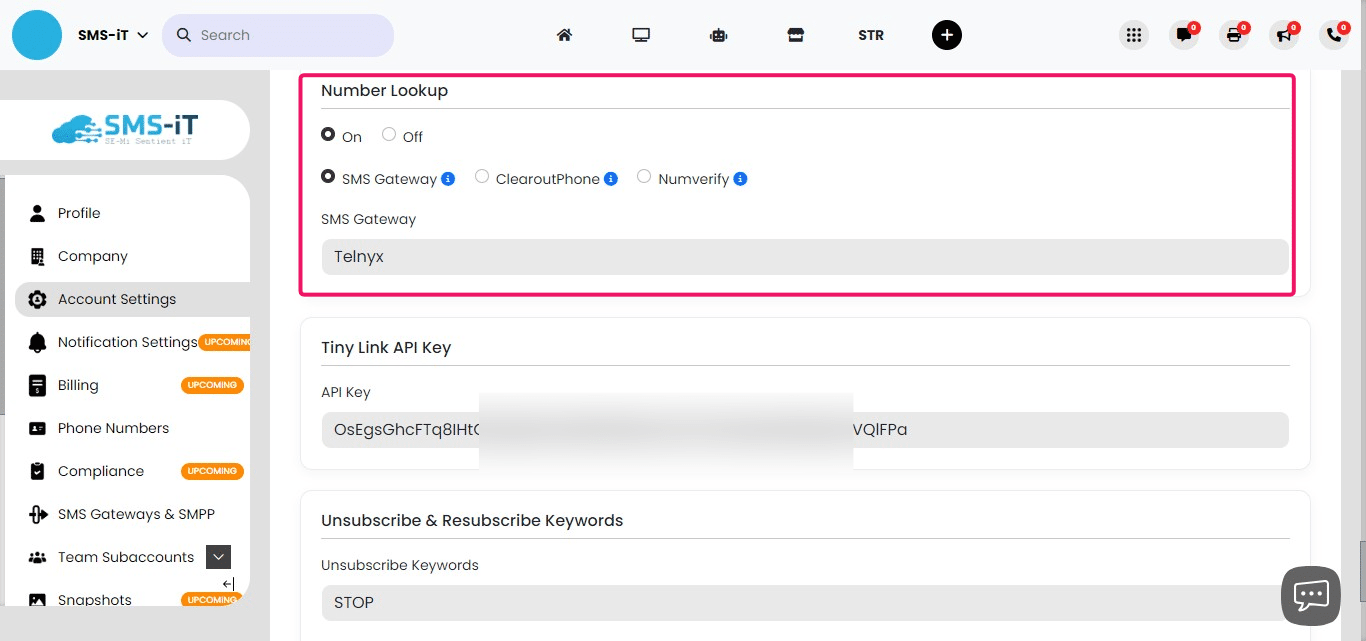The height and width of the screenshot is (641, 1366).
Task: Expand the Team Subaccounts section
Action: (218, 556)
